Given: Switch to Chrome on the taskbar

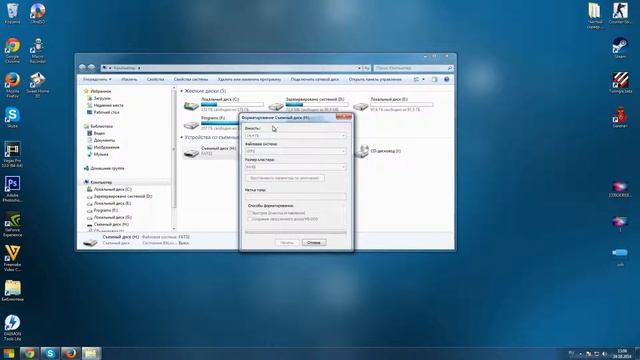Looking at the screenshot, I should pyautogui.click(x=29, y=353).
